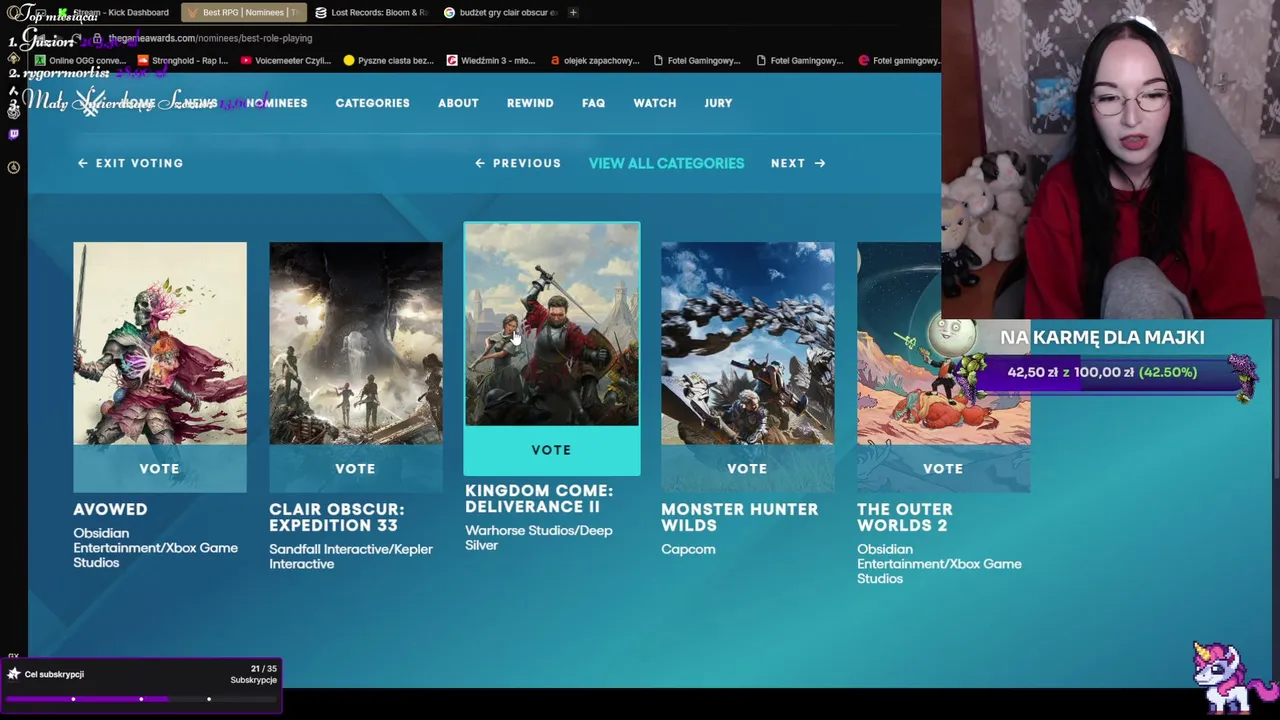This screenshot has height=720, width=1280.
Task: Click the Avowed cover art
Action: click(159, 343)
